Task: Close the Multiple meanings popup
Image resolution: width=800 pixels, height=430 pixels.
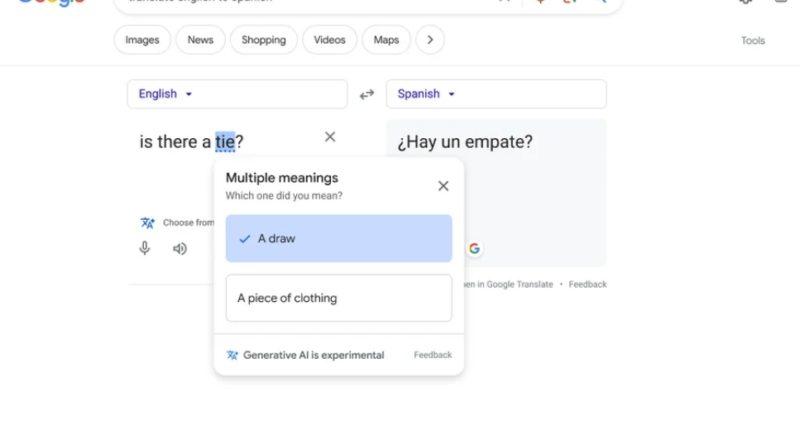Action: click(x=444, y=186)
